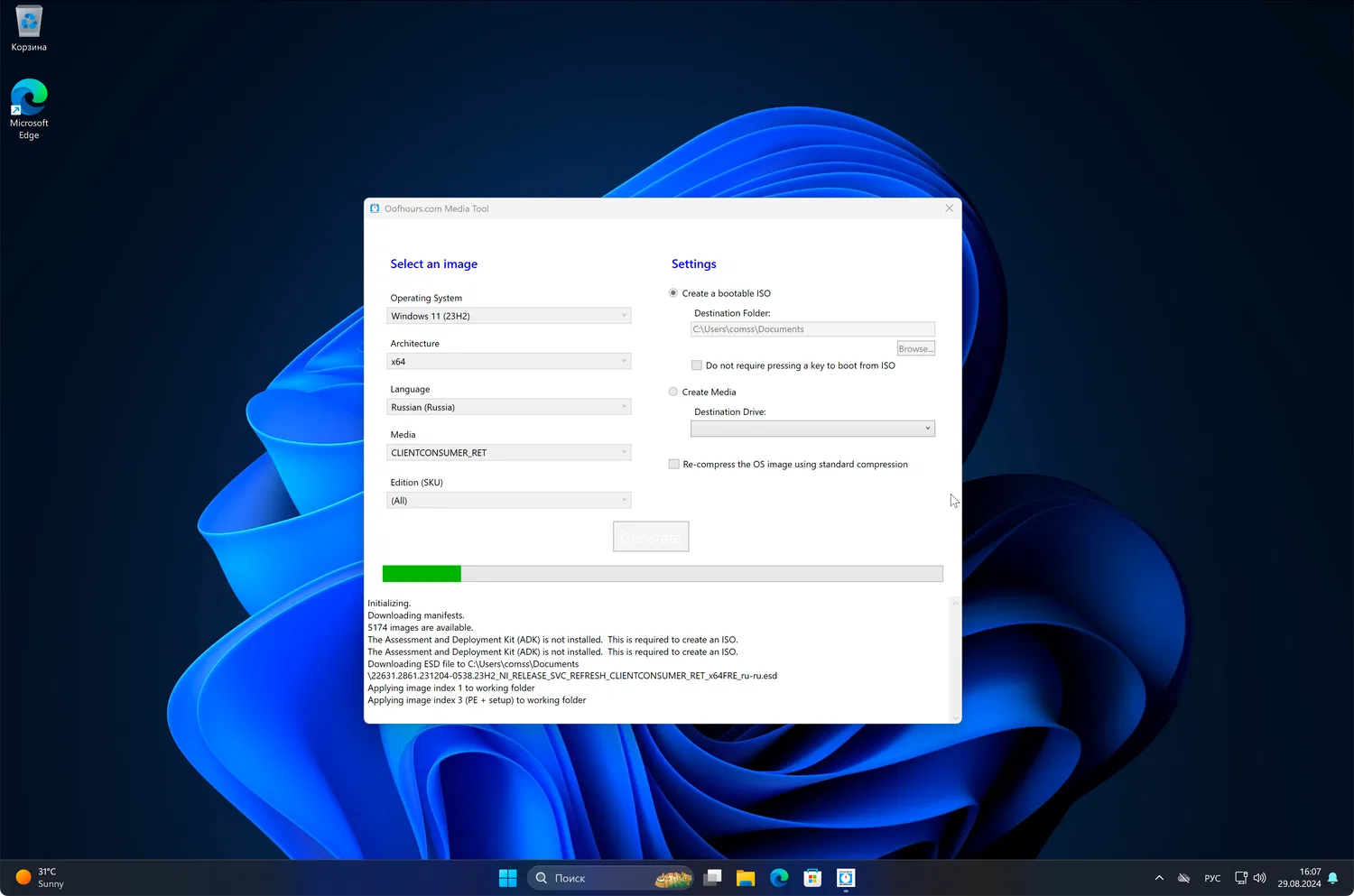Open Task View in the taskbar

[713, 878]
